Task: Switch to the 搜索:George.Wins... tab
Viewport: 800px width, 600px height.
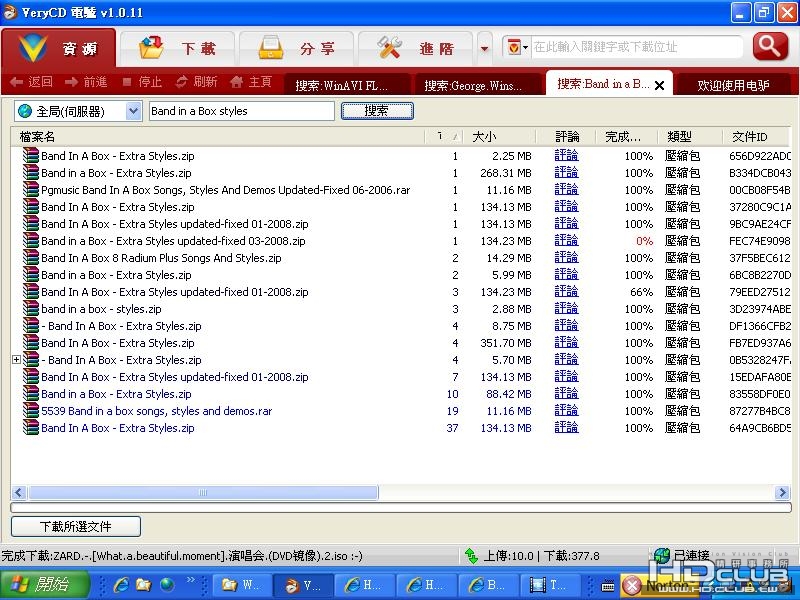Action: click(477, 85)
